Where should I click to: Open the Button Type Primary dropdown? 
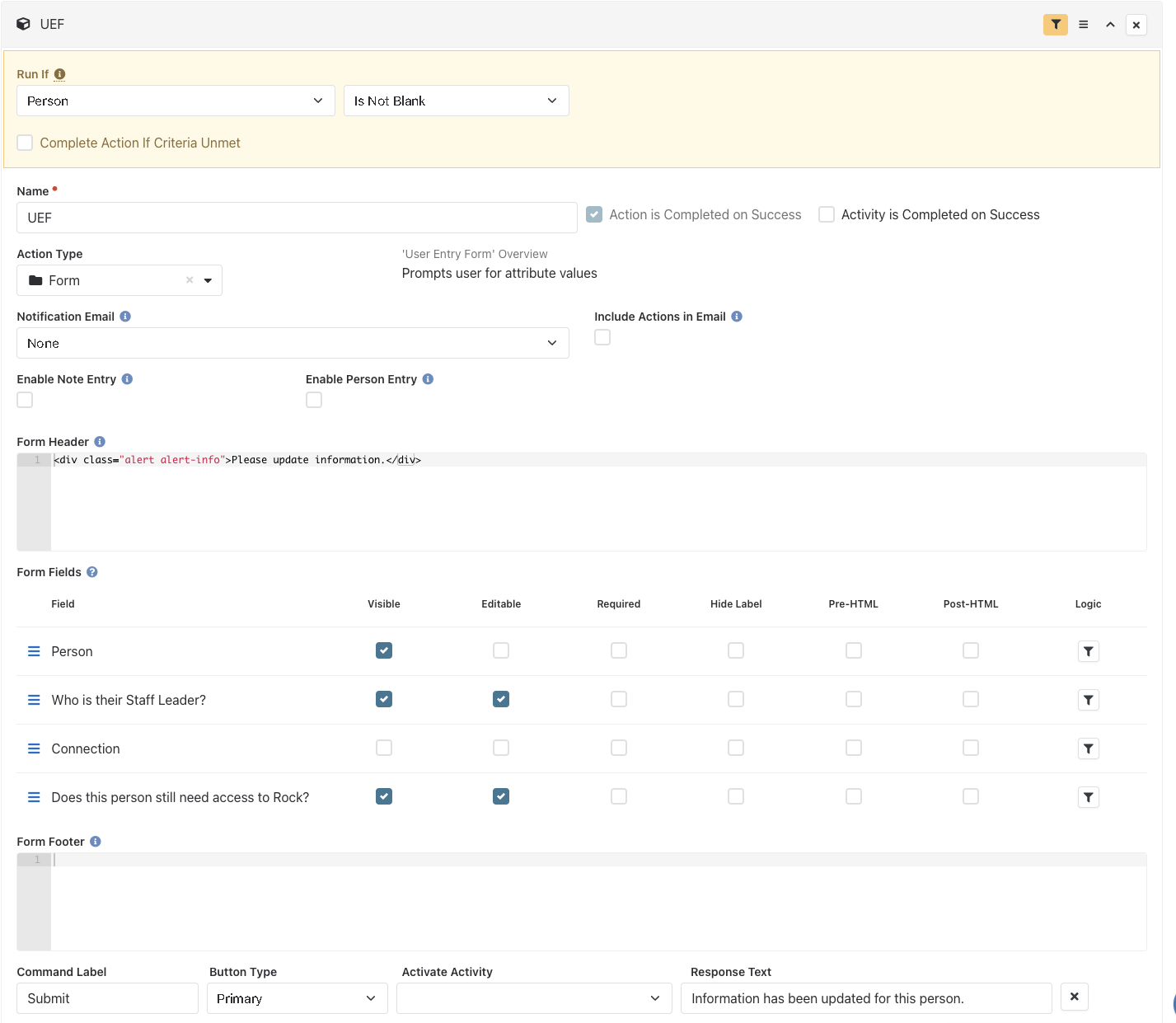[x=298, y=998]
